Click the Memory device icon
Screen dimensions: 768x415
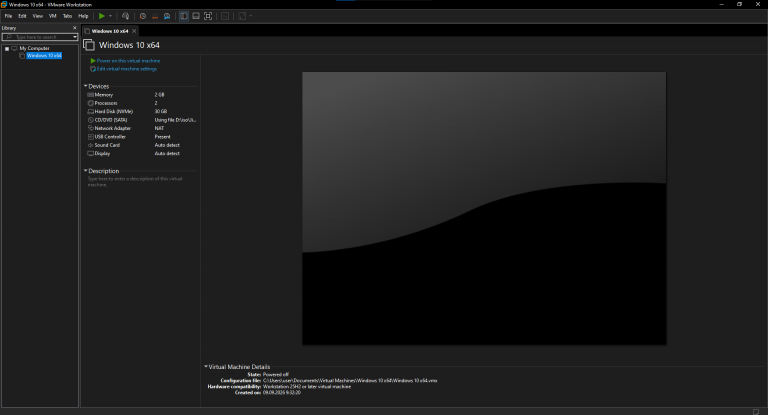click(91, 95)
